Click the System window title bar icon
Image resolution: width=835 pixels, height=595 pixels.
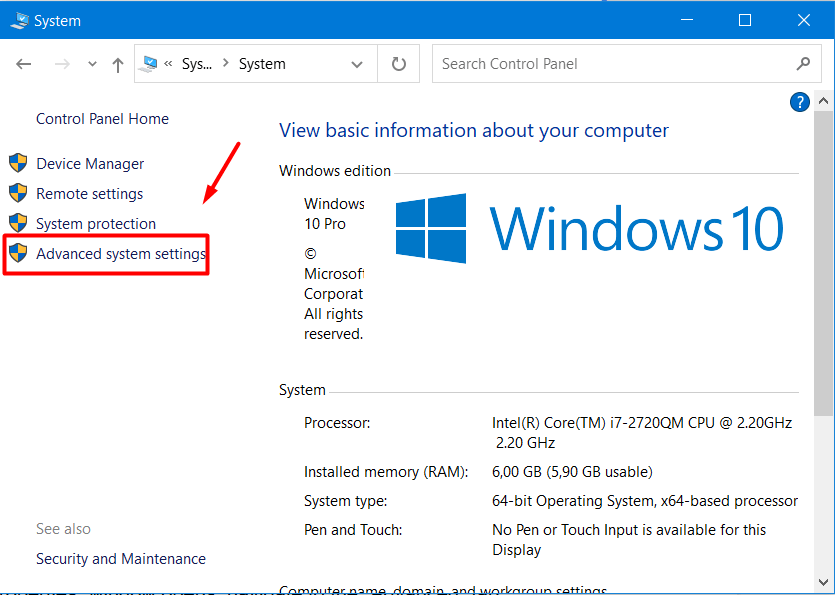20,20
